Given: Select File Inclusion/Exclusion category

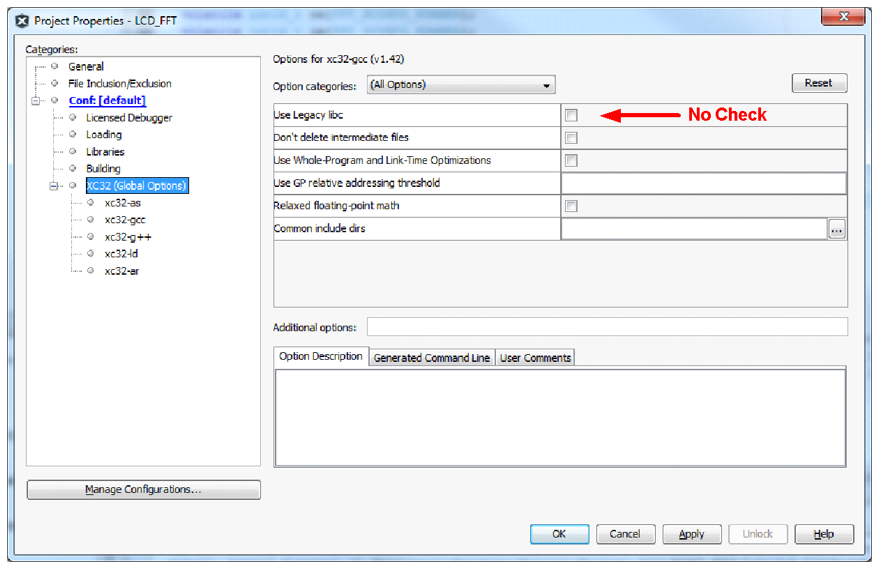Looking at the screenshot, I should click(x=120, y=83).
